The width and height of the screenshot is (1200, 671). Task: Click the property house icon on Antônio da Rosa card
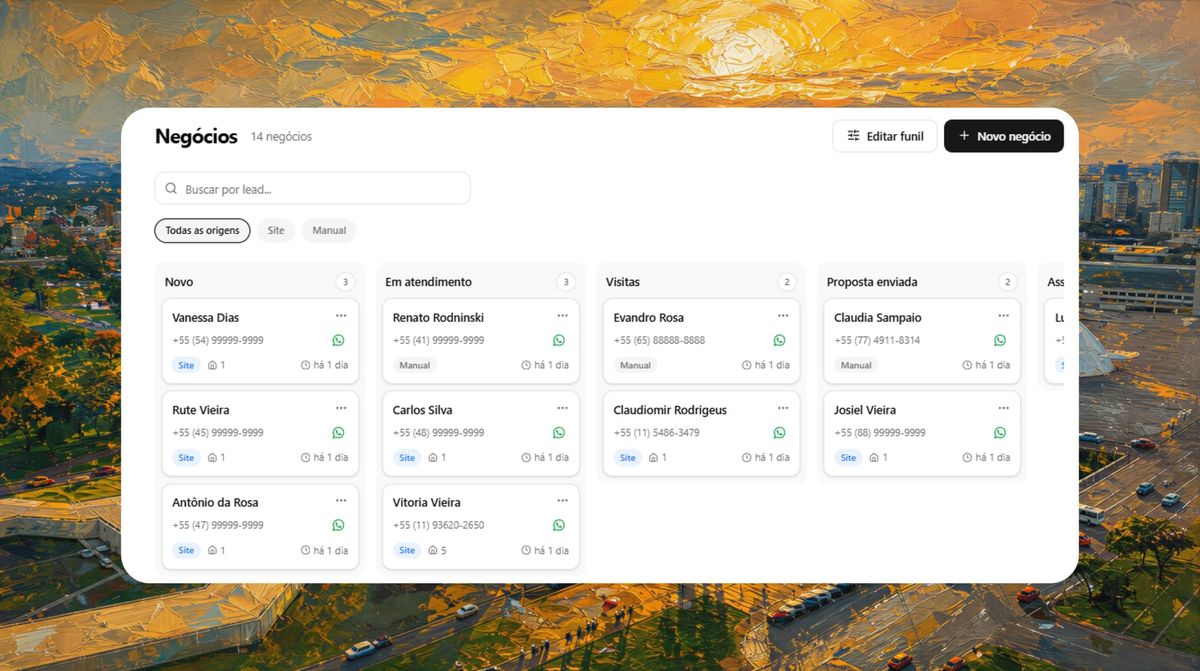click(212, 550)
